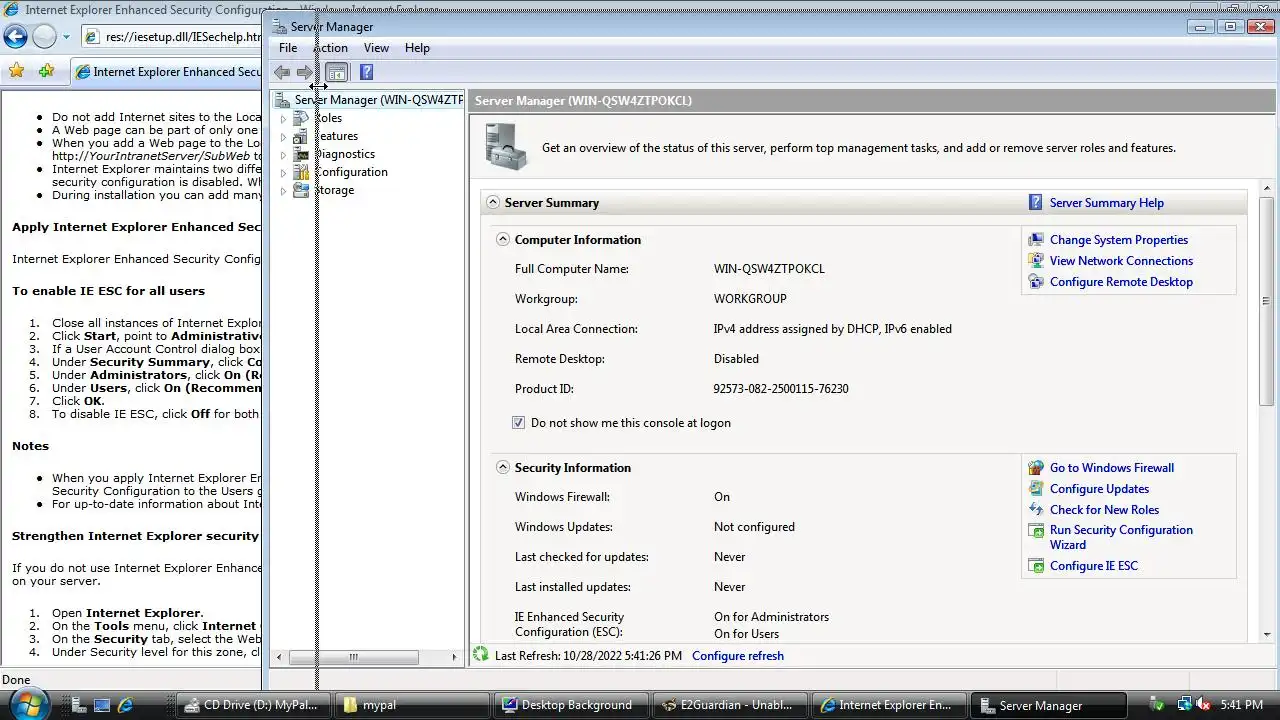Open the File menu in Server Manager
This screenshot has width=1280, height=720.
coord(288,48)
